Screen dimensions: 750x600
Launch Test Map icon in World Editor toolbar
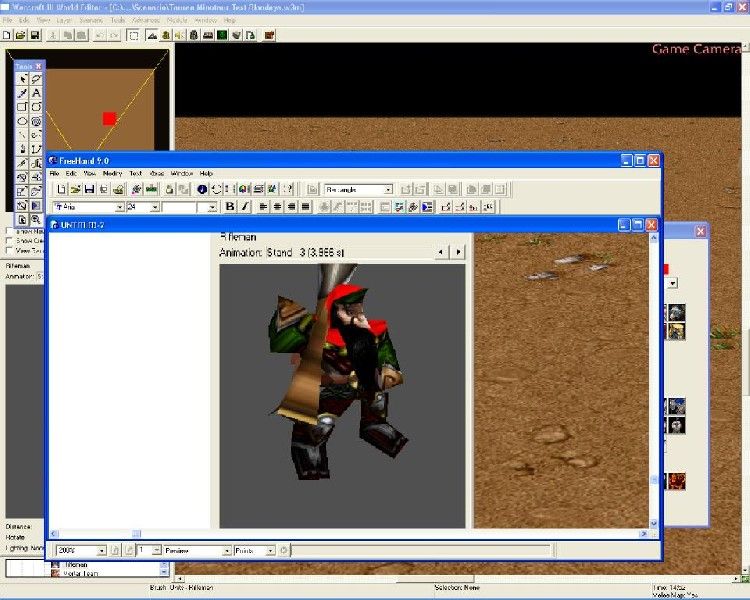tap(269, 35)
